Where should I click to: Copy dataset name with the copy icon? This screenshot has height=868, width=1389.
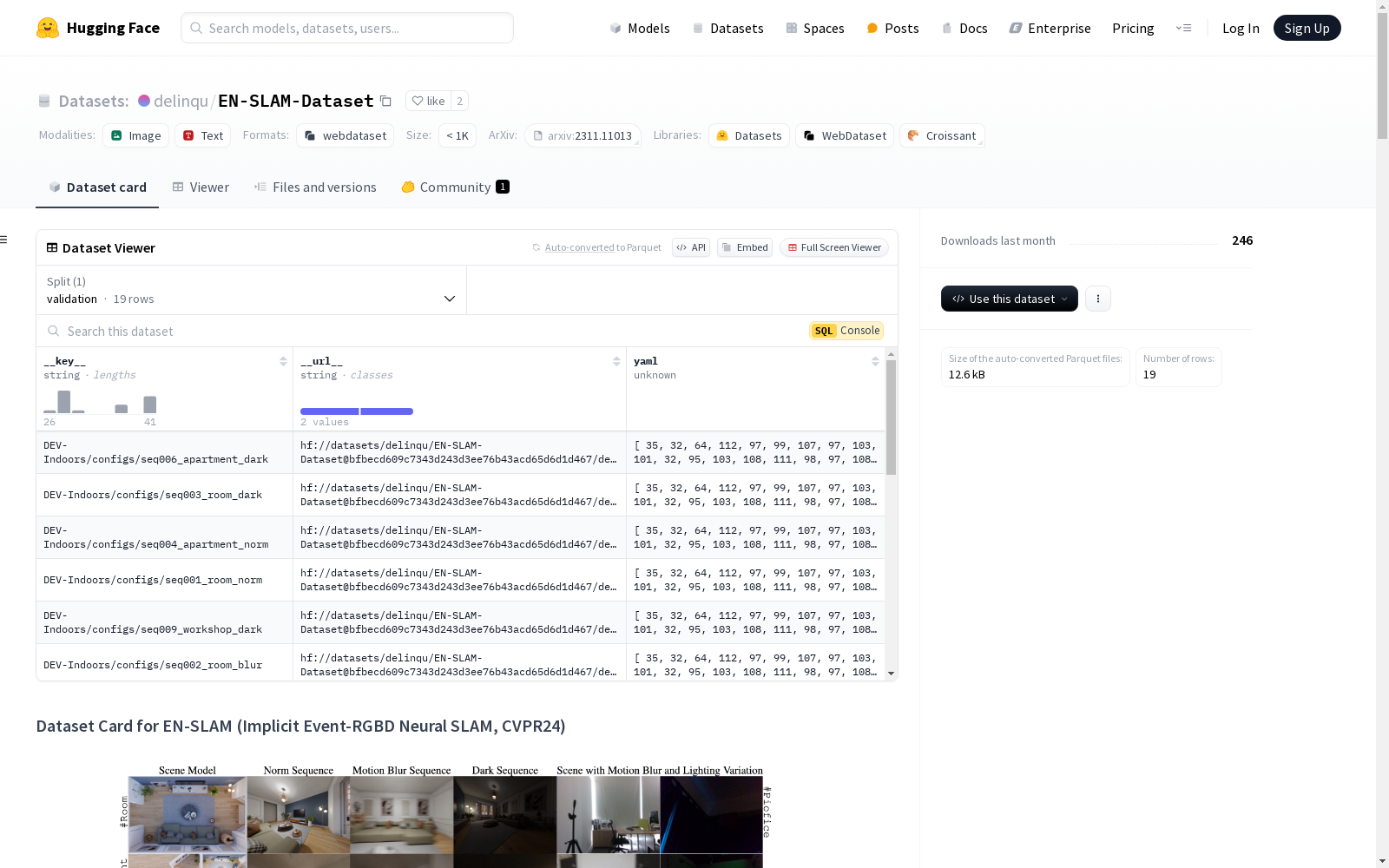pos(386,101)
